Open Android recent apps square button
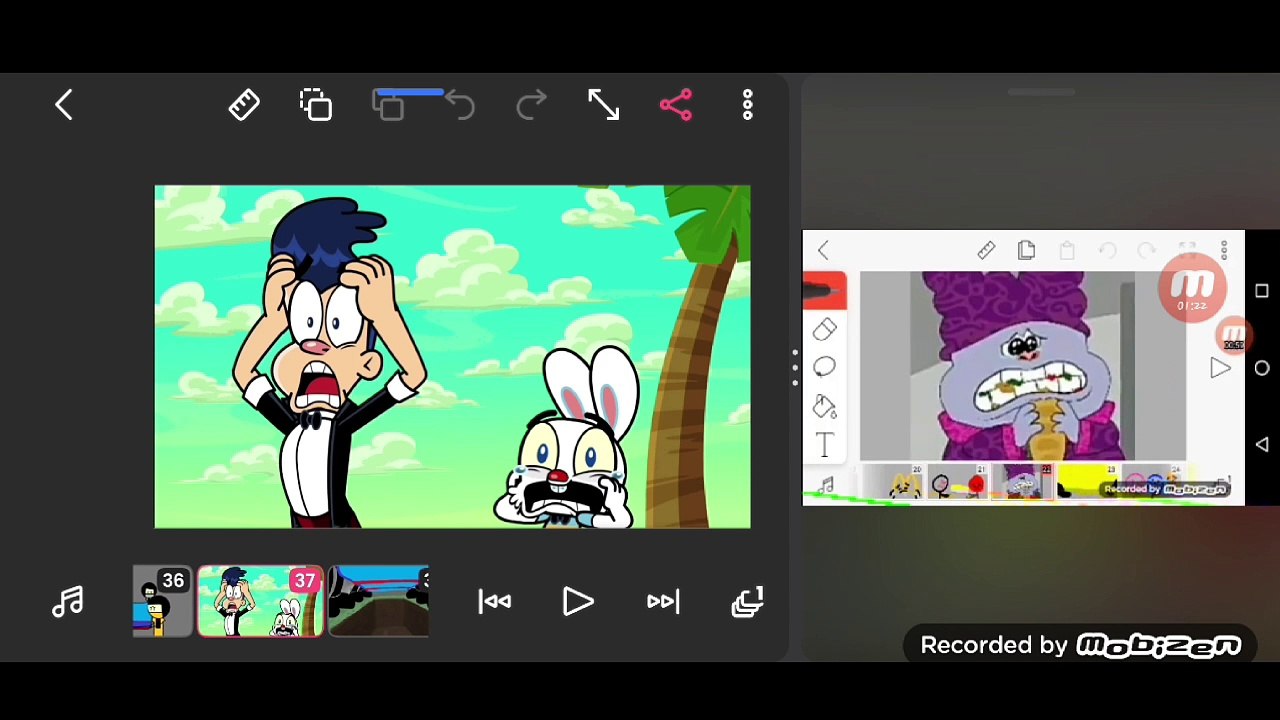Screen dimensions: 1280x720 (x=1262, y=291)
